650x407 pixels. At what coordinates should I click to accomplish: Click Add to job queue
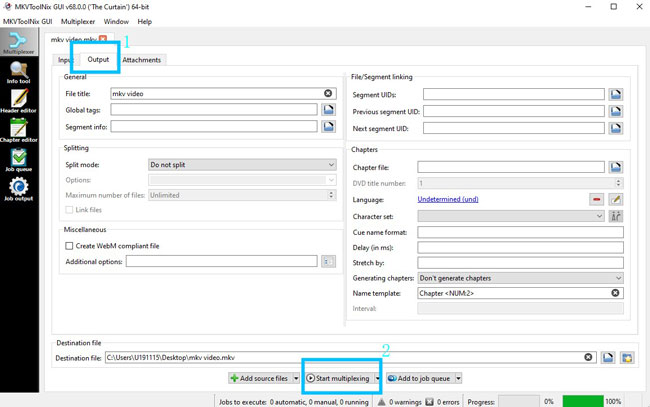click(x=420, y=378)
